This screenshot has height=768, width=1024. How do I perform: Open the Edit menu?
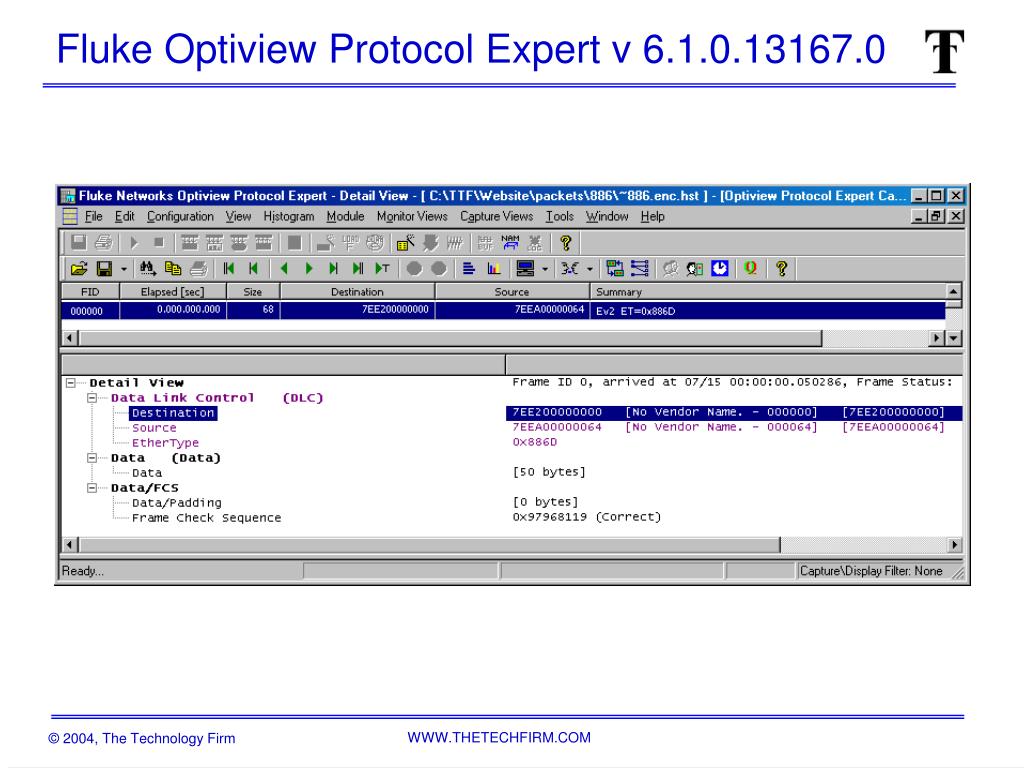124,217
